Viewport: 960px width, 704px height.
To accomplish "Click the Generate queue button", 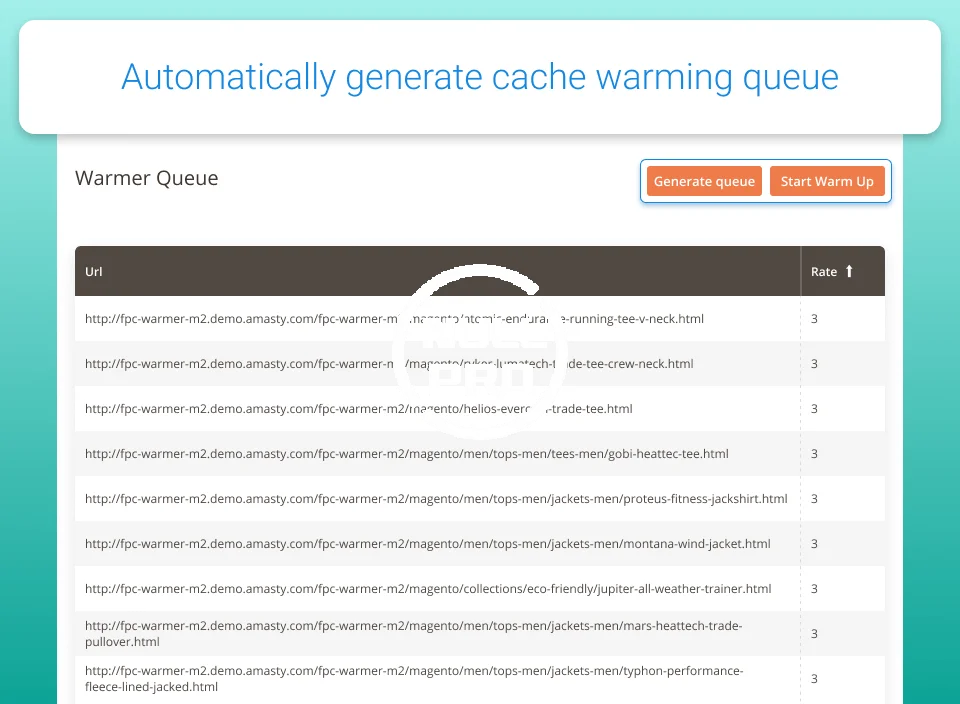I will point(704,181).
